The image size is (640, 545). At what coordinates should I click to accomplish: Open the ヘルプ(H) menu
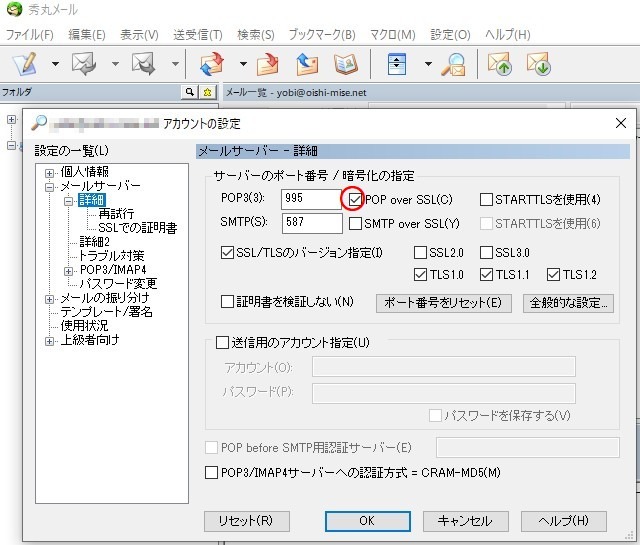coord(508,35)
